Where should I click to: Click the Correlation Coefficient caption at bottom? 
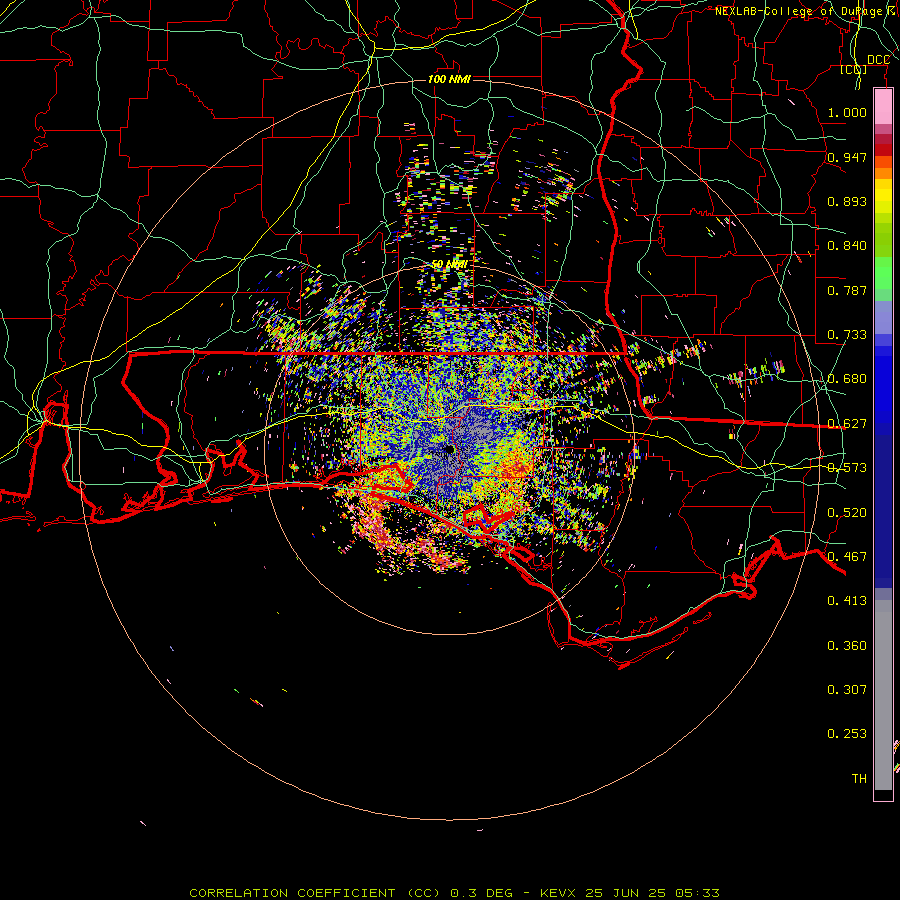(x=454, y=893)
